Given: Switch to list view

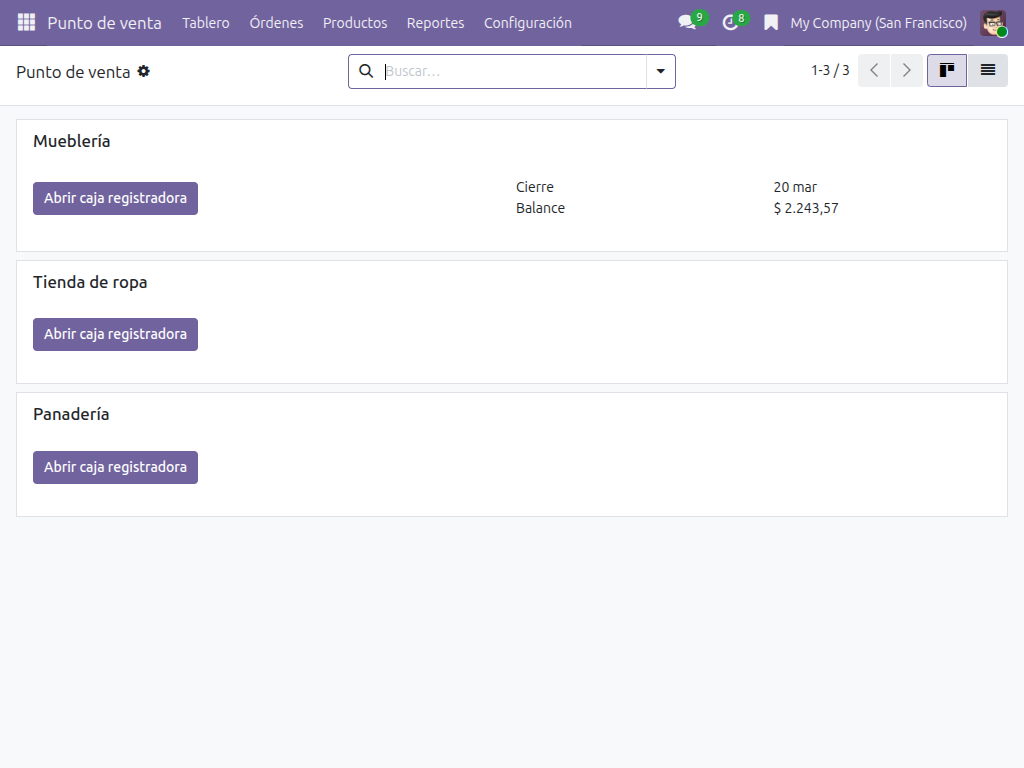Looking at the screenshot, I should pos(987,71).
